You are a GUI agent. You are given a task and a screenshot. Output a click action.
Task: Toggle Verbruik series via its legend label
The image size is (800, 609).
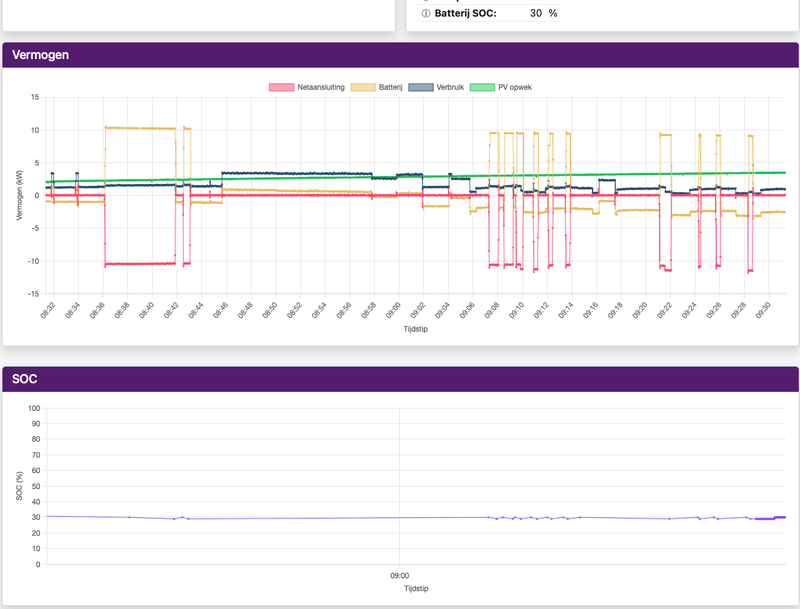(450, 87)
